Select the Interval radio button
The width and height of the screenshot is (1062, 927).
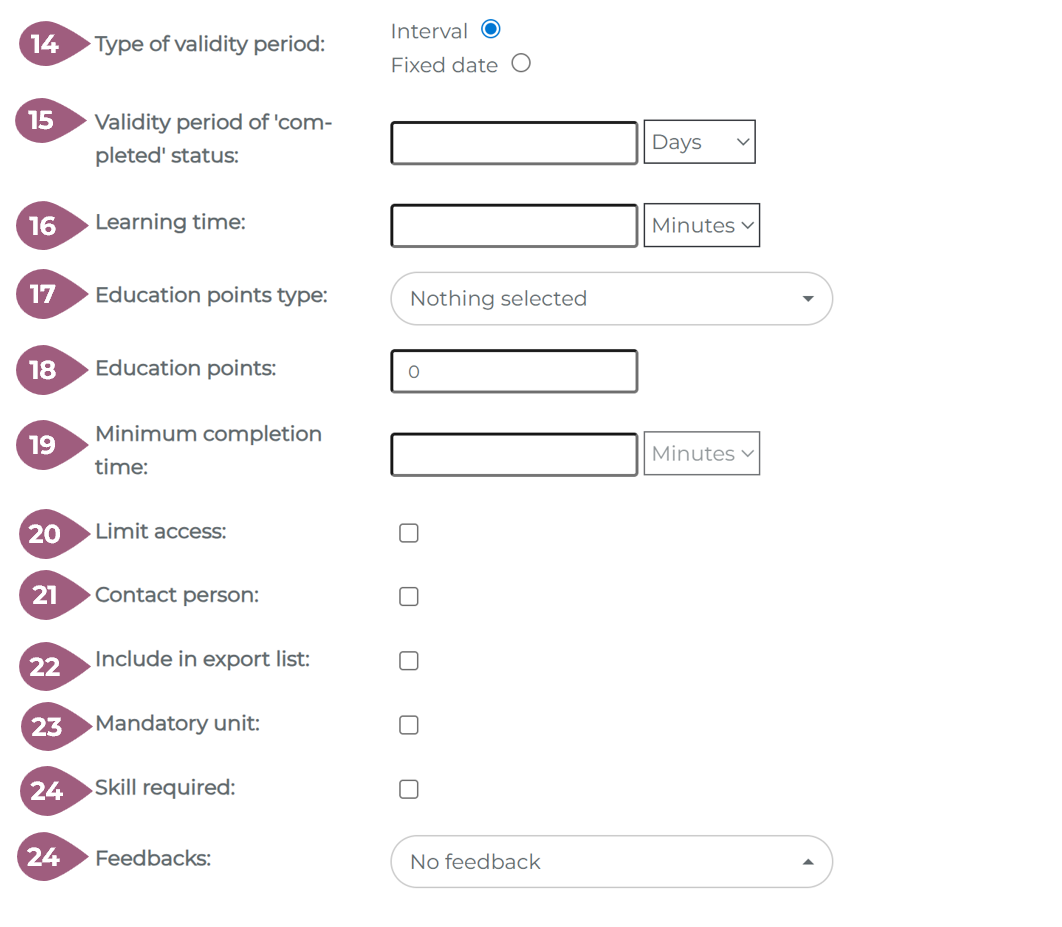tap(490, 29)
